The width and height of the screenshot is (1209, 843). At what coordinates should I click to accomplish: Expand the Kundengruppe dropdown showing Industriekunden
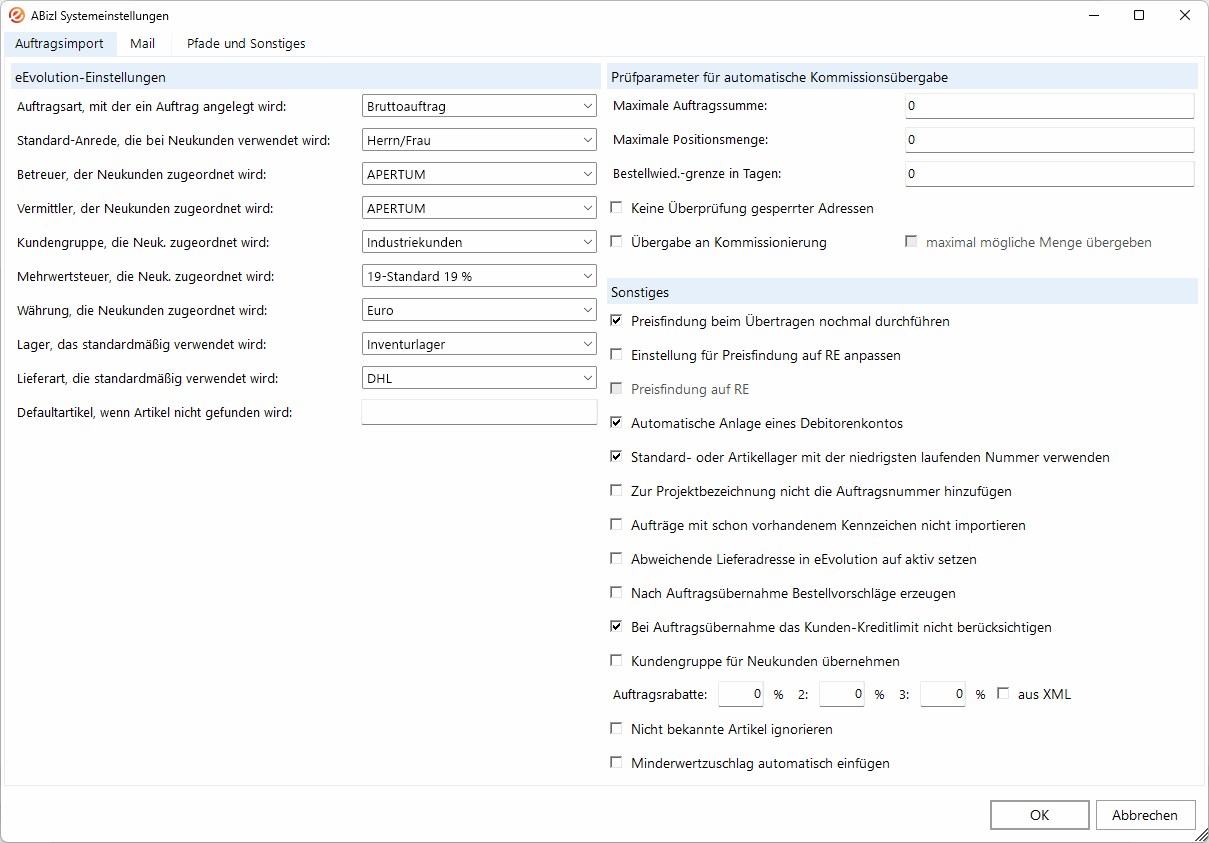coord(479,242)
